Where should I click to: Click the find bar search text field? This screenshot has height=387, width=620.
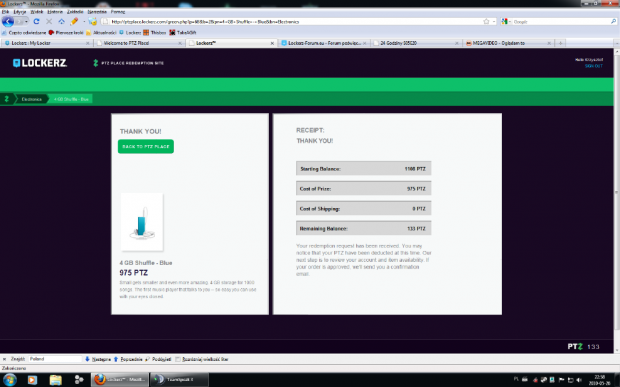[x=55, y=359]
